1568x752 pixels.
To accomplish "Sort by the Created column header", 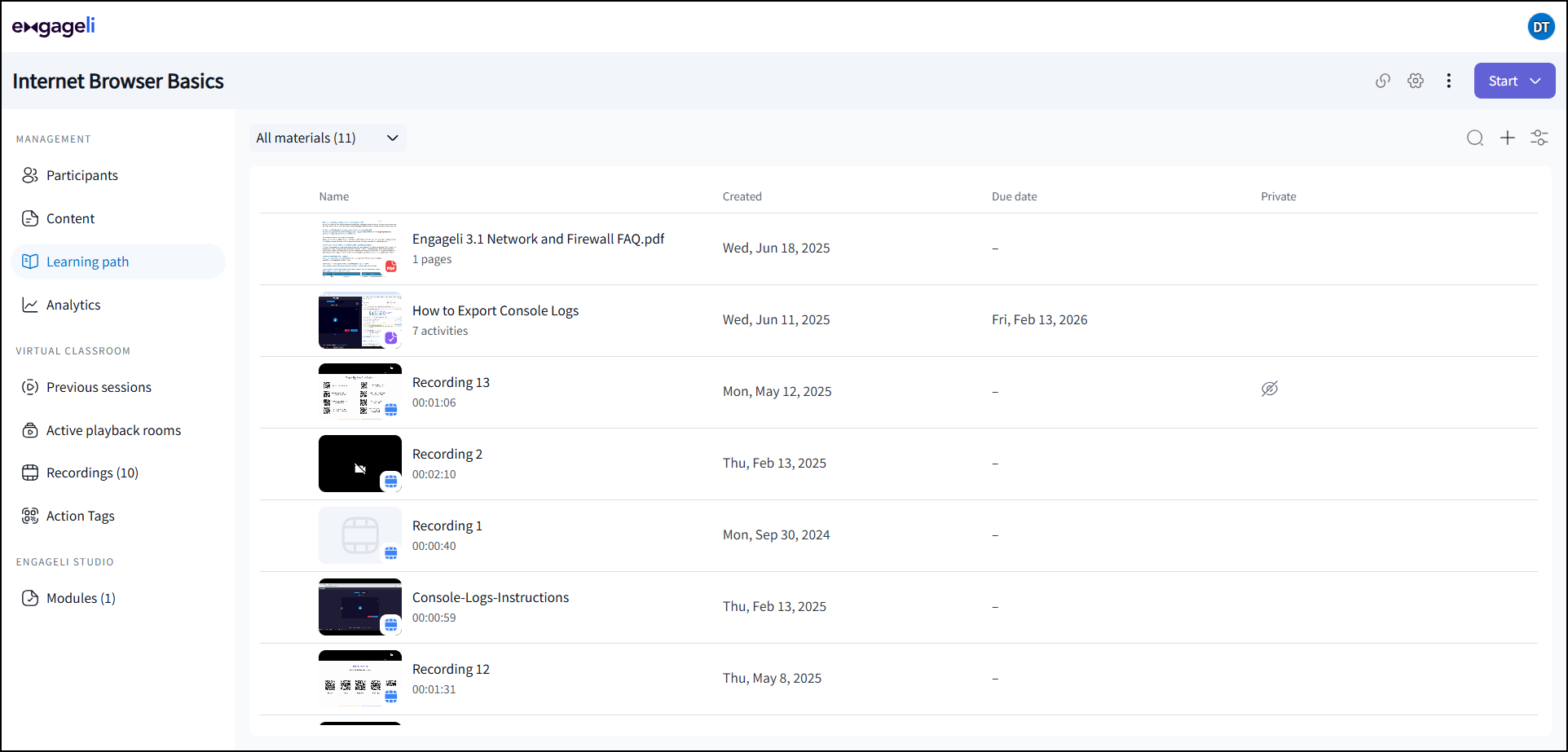I will point(742,196).
